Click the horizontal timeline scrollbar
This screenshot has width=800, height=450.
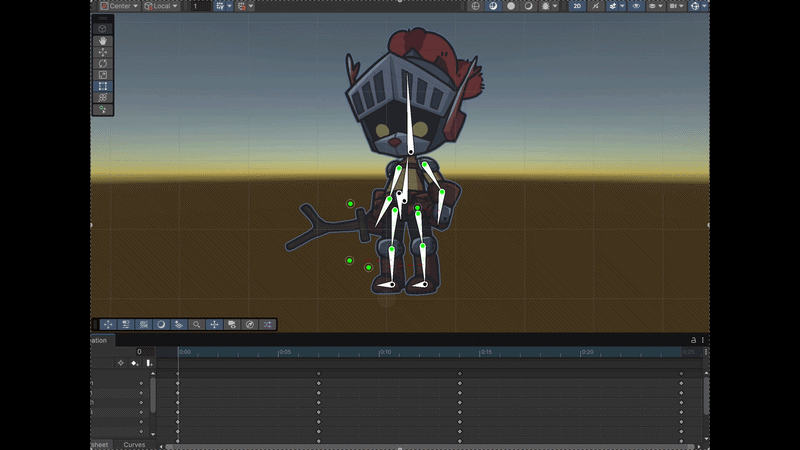pyautogui.click(x=429, y=447)
